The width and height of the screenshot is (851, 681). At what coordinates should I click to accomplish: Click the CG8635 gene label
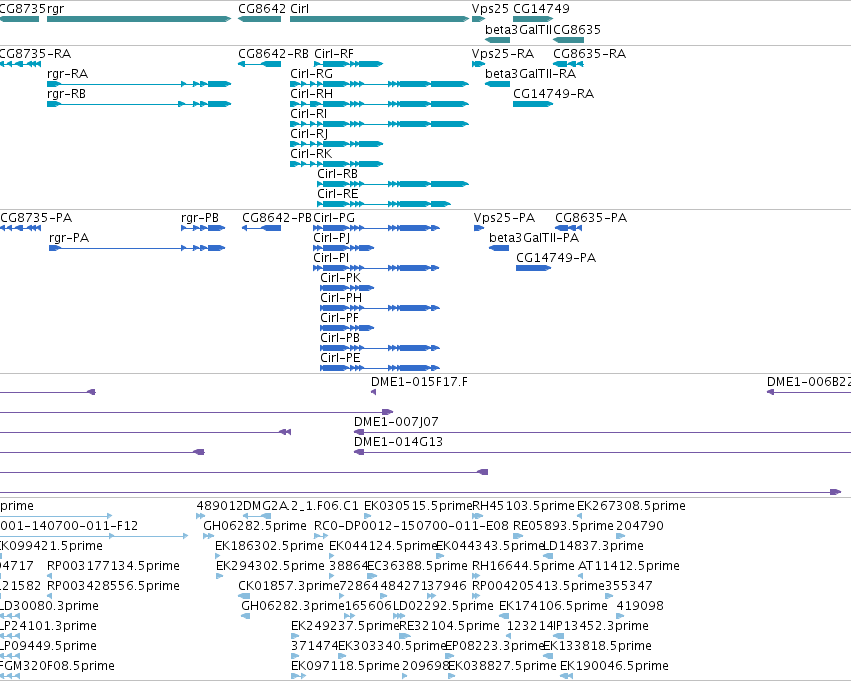(x=577, y=29)
